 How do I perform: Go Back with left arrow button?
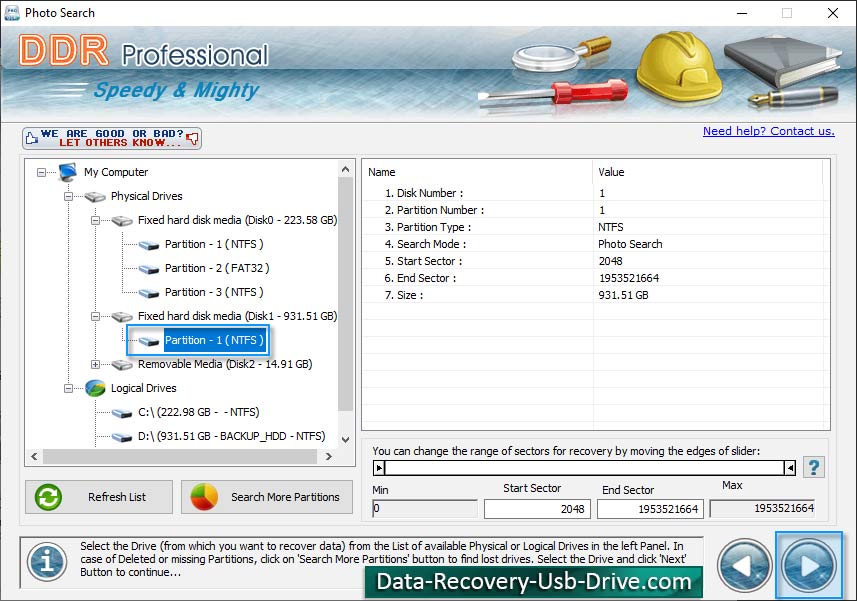click(x=744, y=565)
